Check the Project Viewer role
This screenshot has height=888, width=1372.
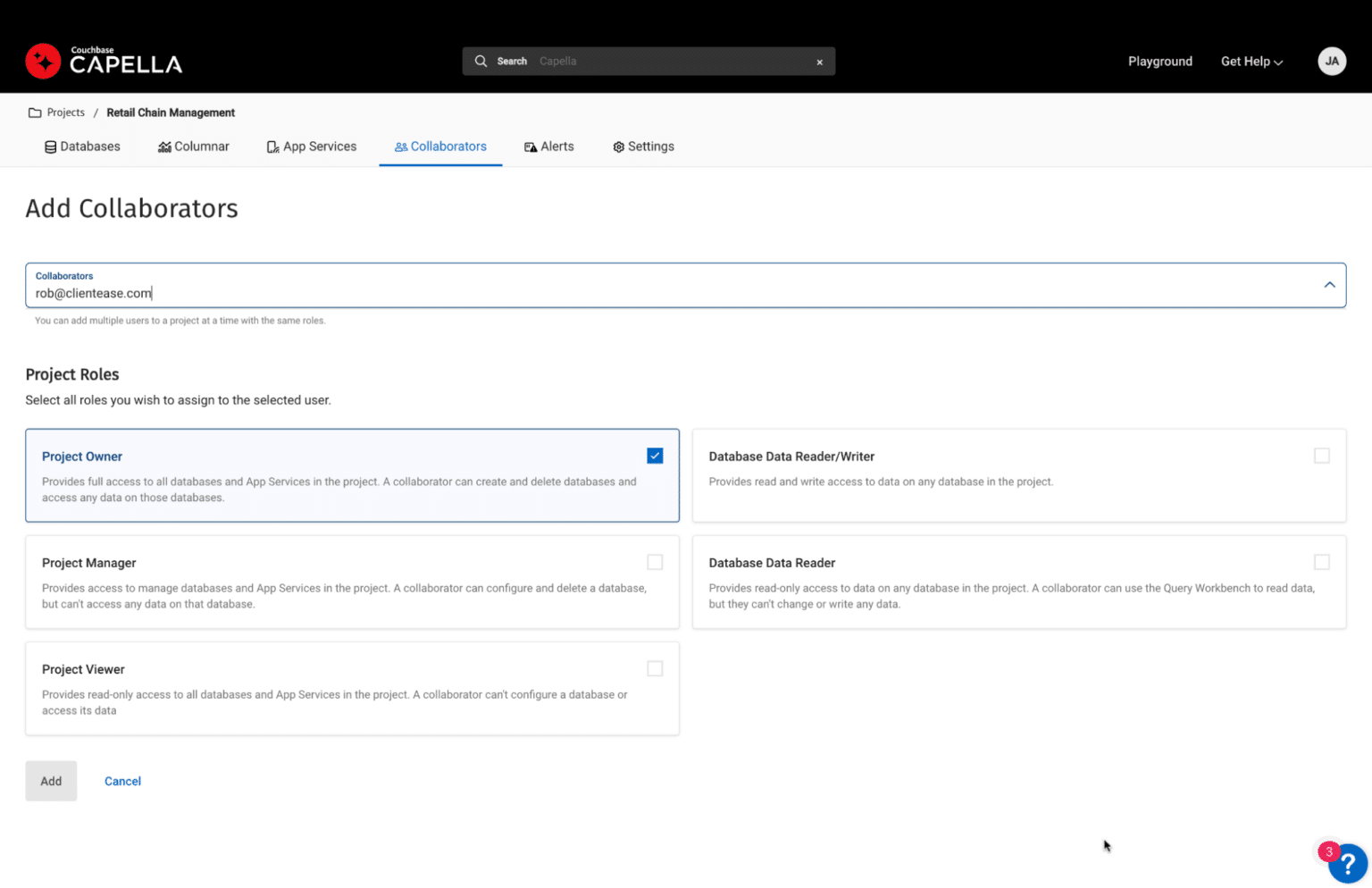[655, 667]
